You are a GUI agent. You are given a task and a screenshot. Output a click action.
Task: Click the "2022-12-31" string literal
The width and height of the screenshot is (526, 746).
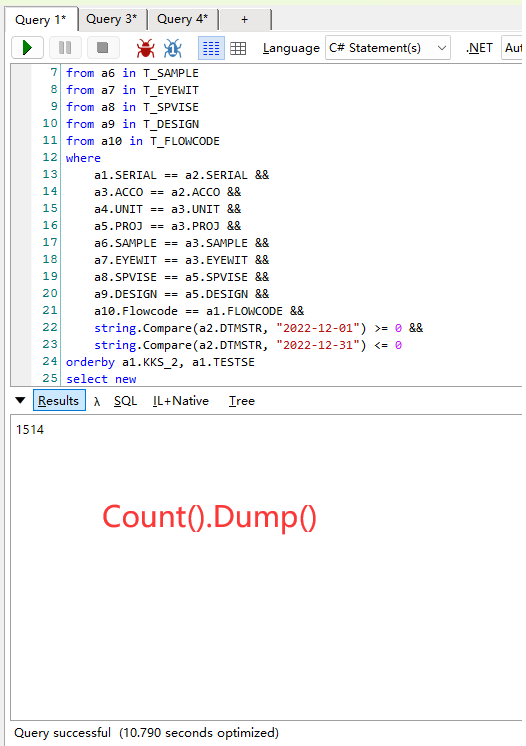tap(318, 345)
